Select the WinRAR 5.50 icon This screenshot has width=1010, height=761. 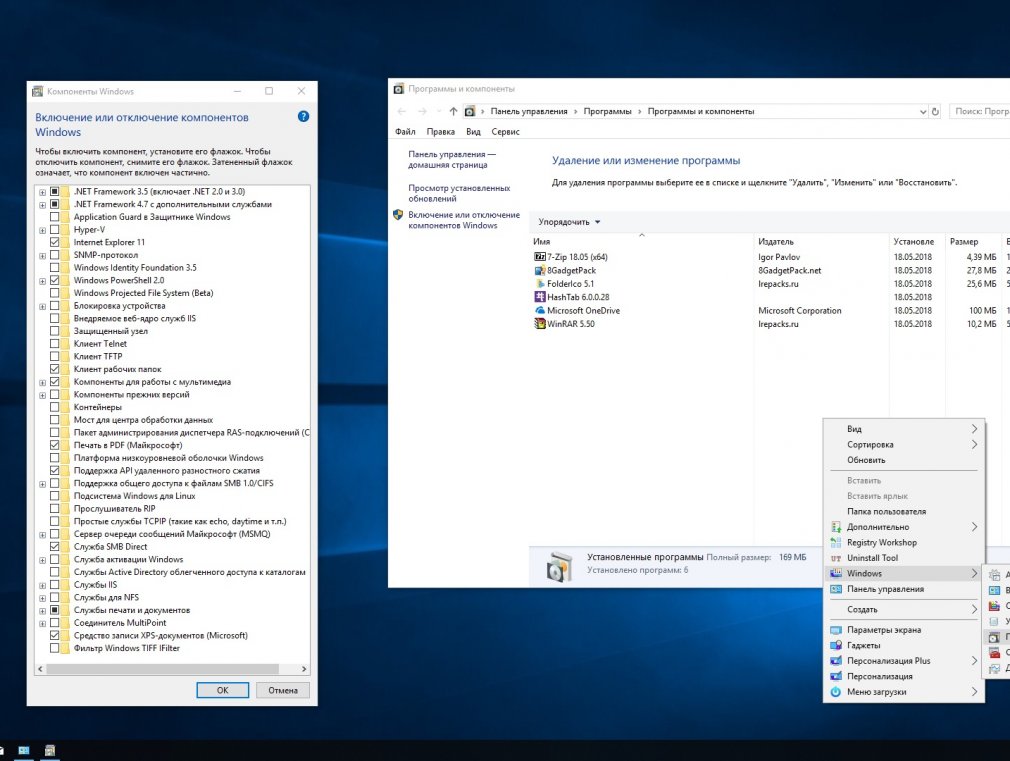(540, 323)
